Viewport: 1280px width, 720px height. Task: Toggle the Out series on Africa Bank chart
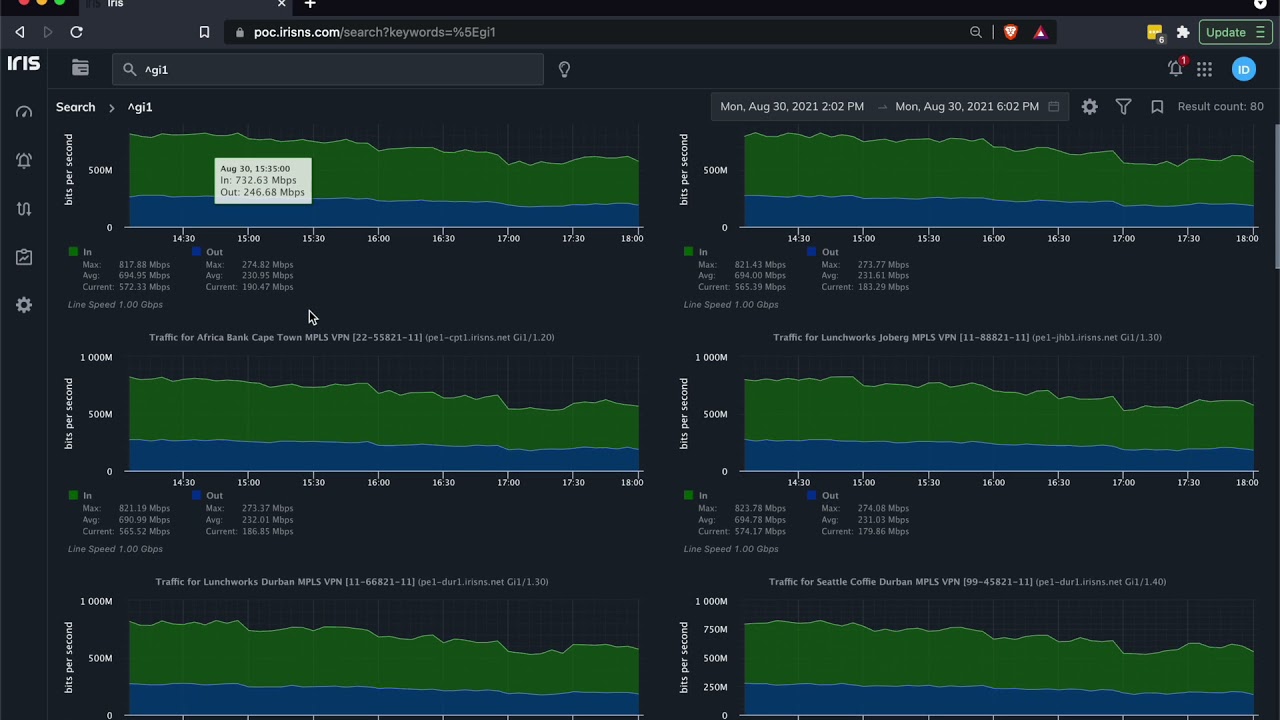[207, 495]
